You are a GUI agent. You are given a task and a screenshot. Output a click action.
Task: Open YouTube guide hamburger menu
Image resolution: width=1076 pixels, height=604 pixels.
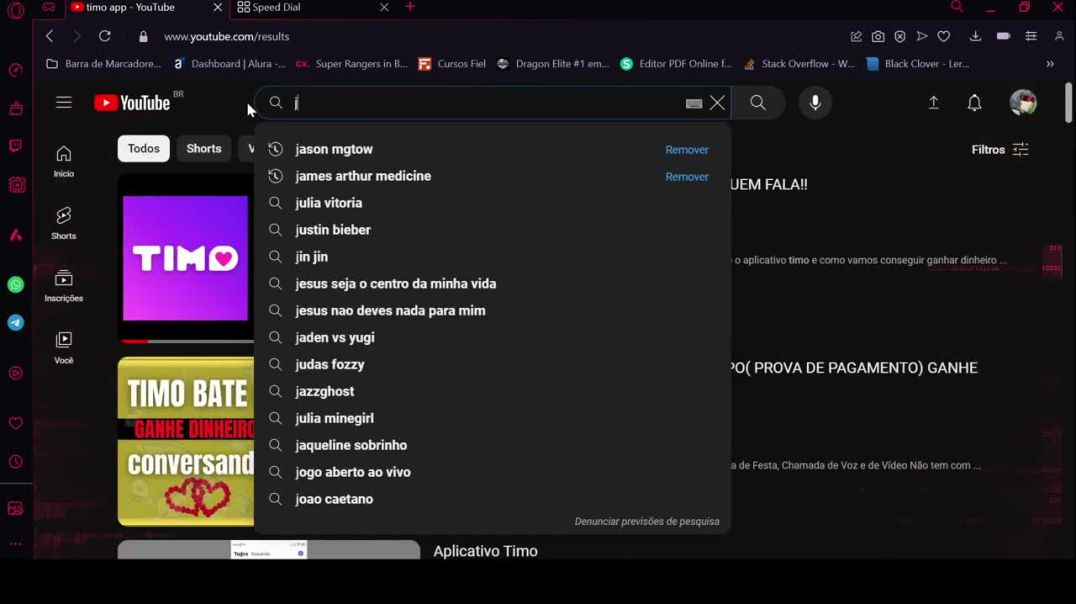(x=64, y=103)
